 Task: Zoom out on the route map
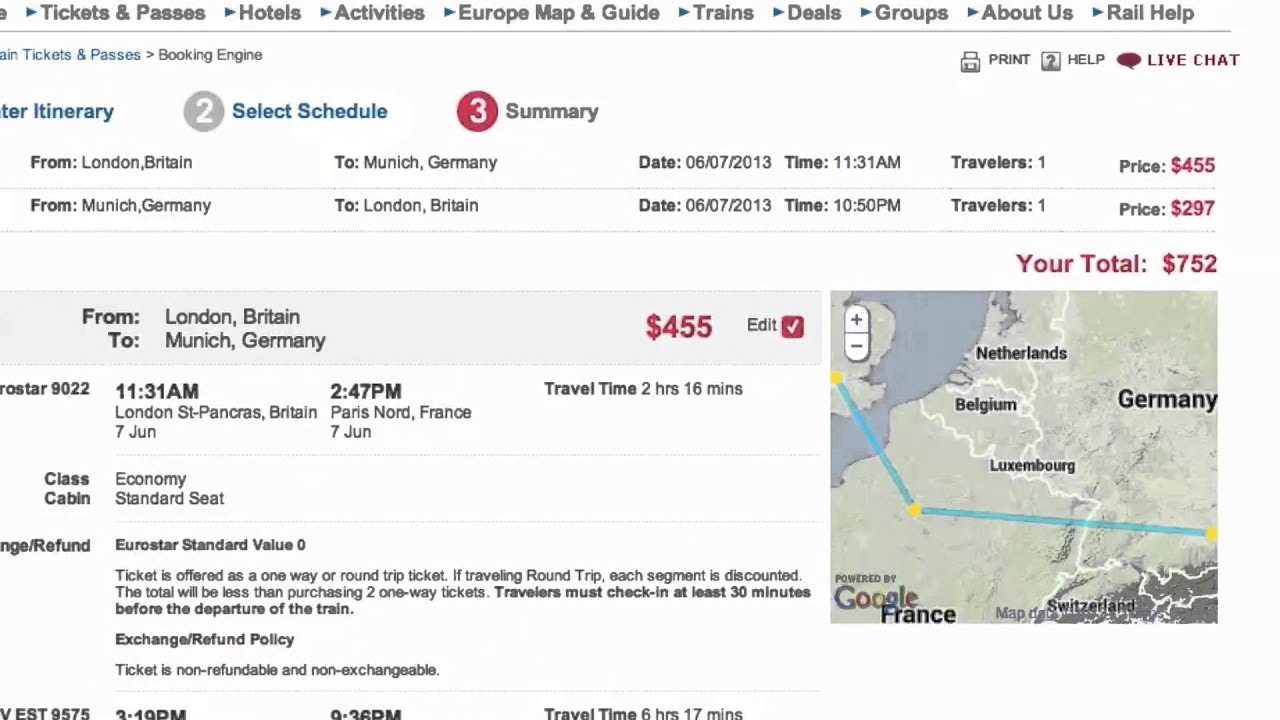point(856,346)
